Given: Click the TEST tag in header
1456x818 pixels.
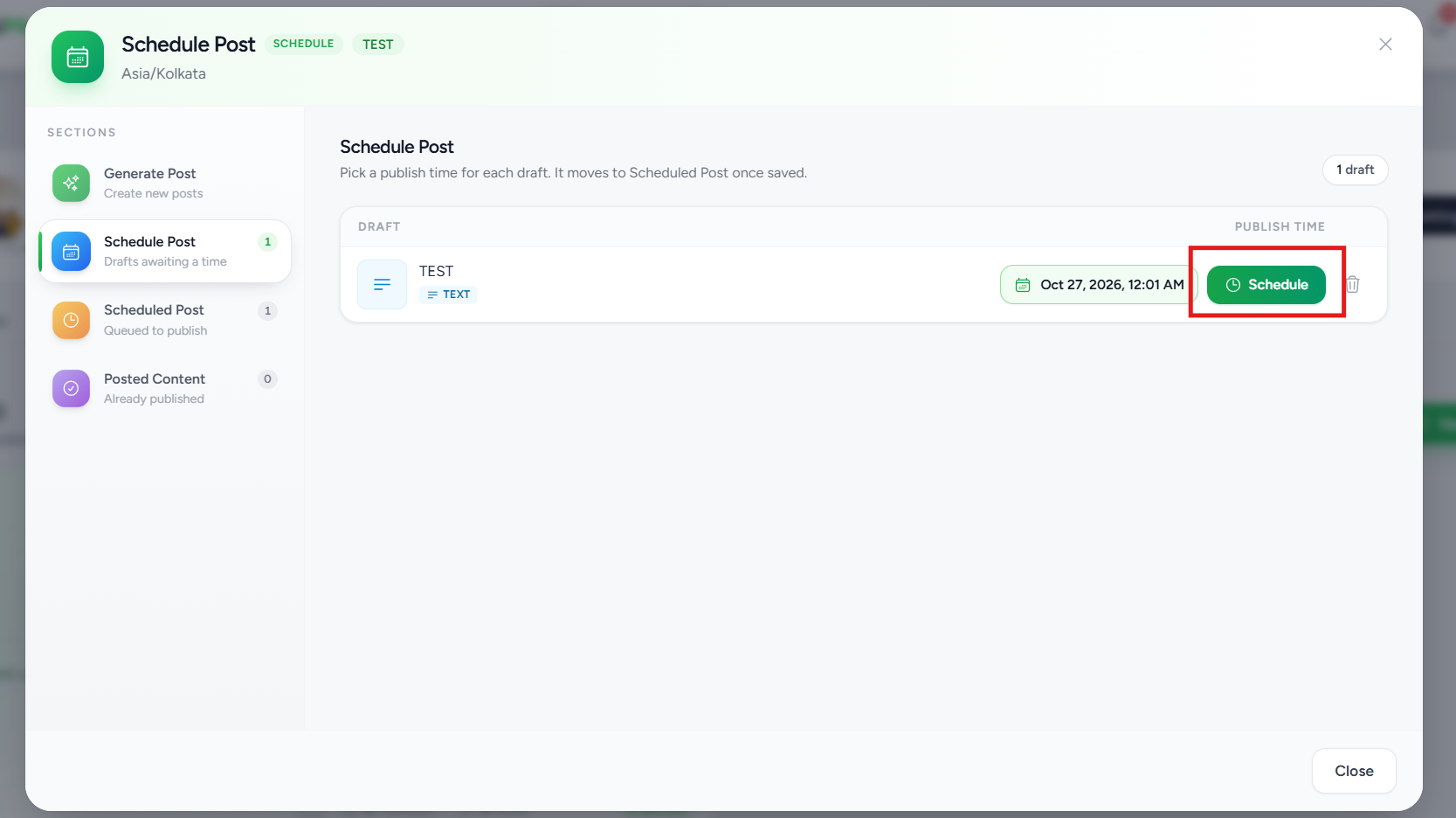Looking at the screenshot, I should click(x=378, y=45).
